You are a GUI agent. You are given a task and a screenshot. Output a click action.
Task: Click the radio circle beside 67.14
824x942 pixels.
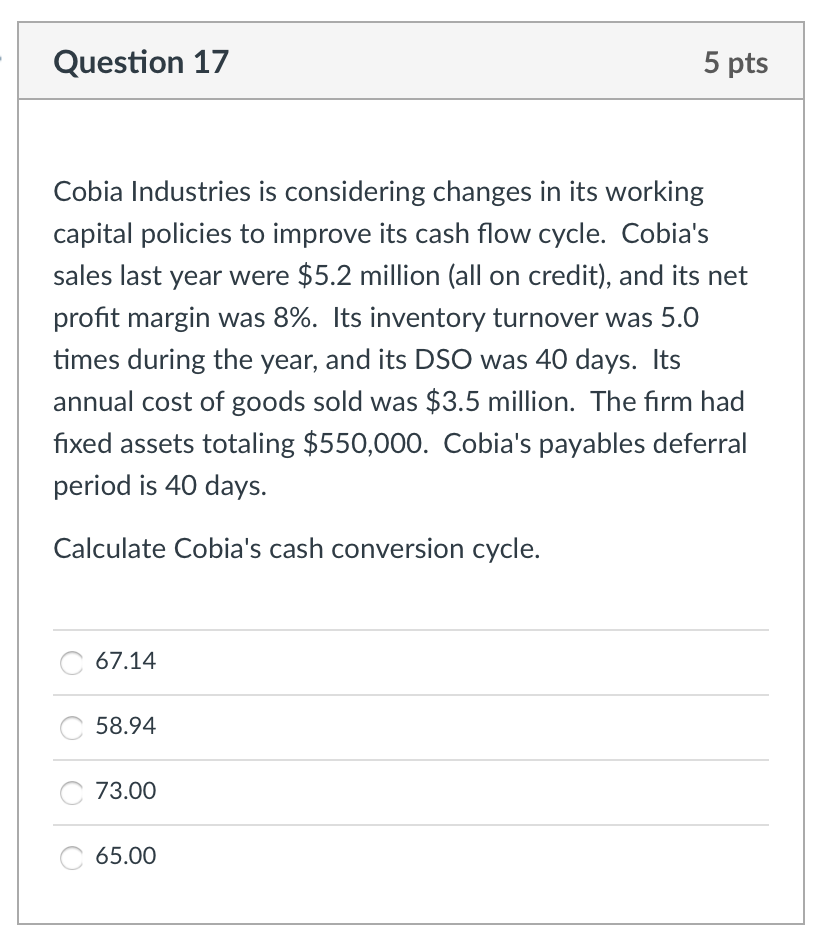tap(70, 662)
